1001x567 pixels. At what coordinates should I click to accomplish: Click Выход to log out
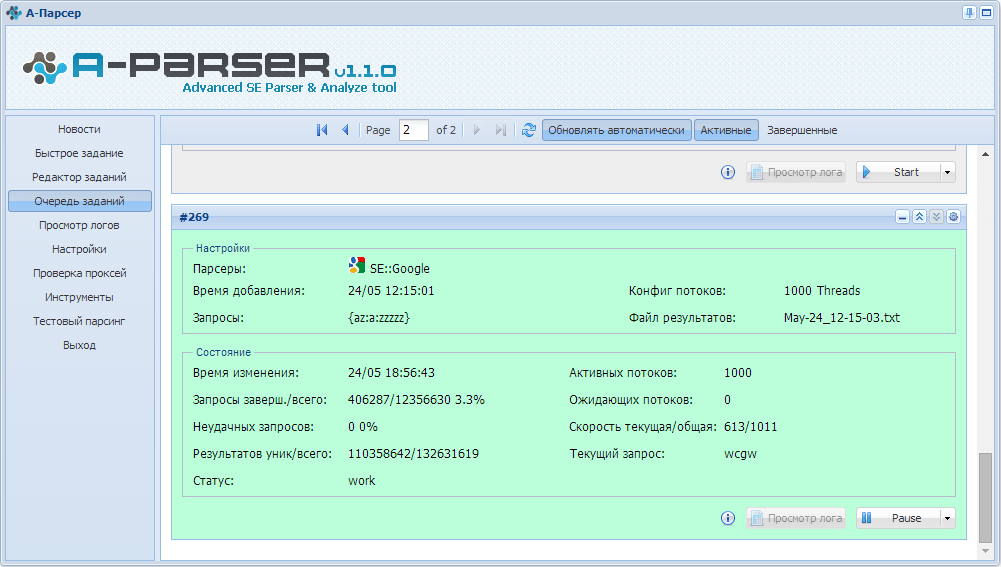(79, 345)
